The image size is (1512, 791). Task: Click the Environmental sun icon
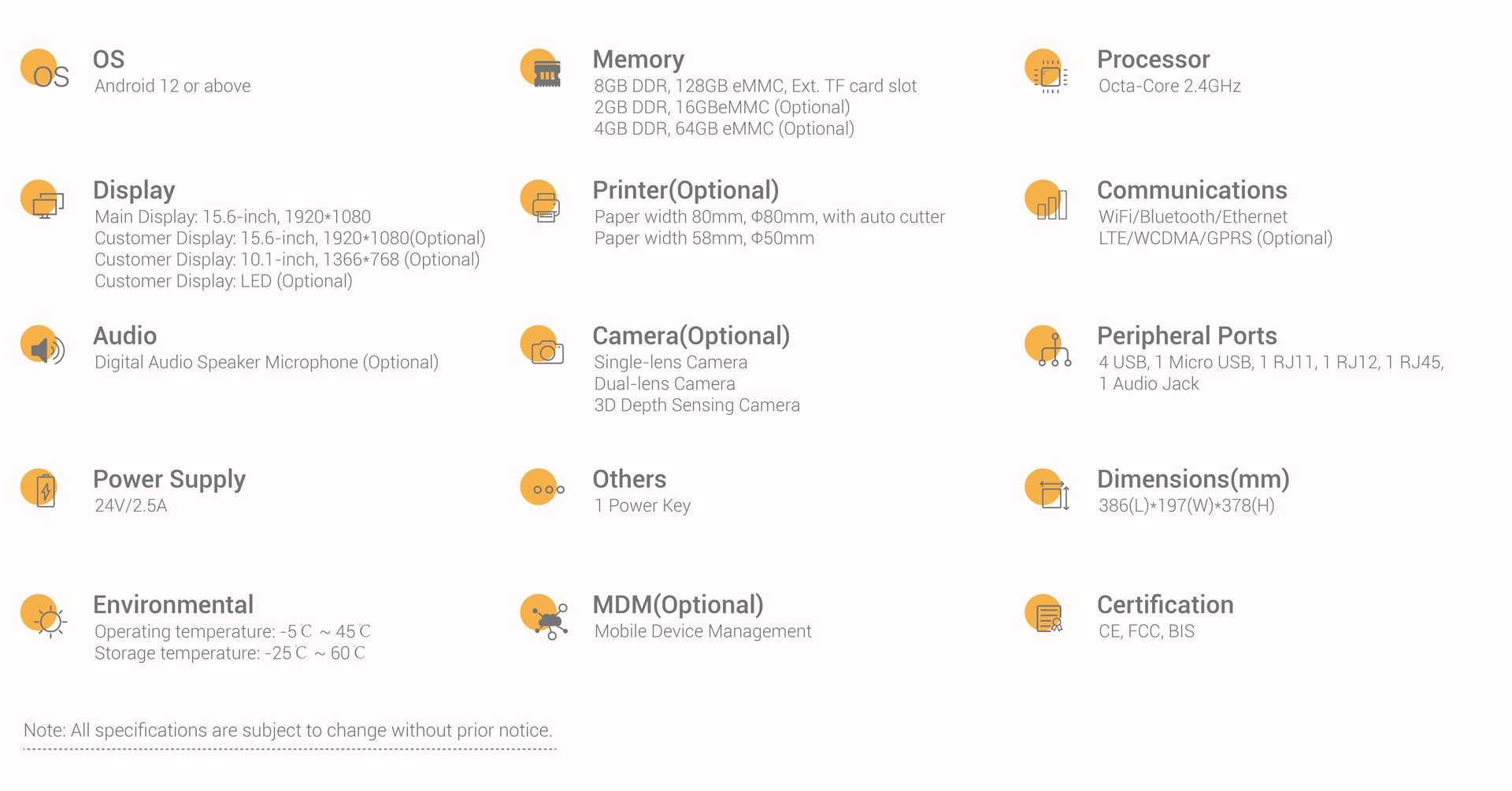44,616
